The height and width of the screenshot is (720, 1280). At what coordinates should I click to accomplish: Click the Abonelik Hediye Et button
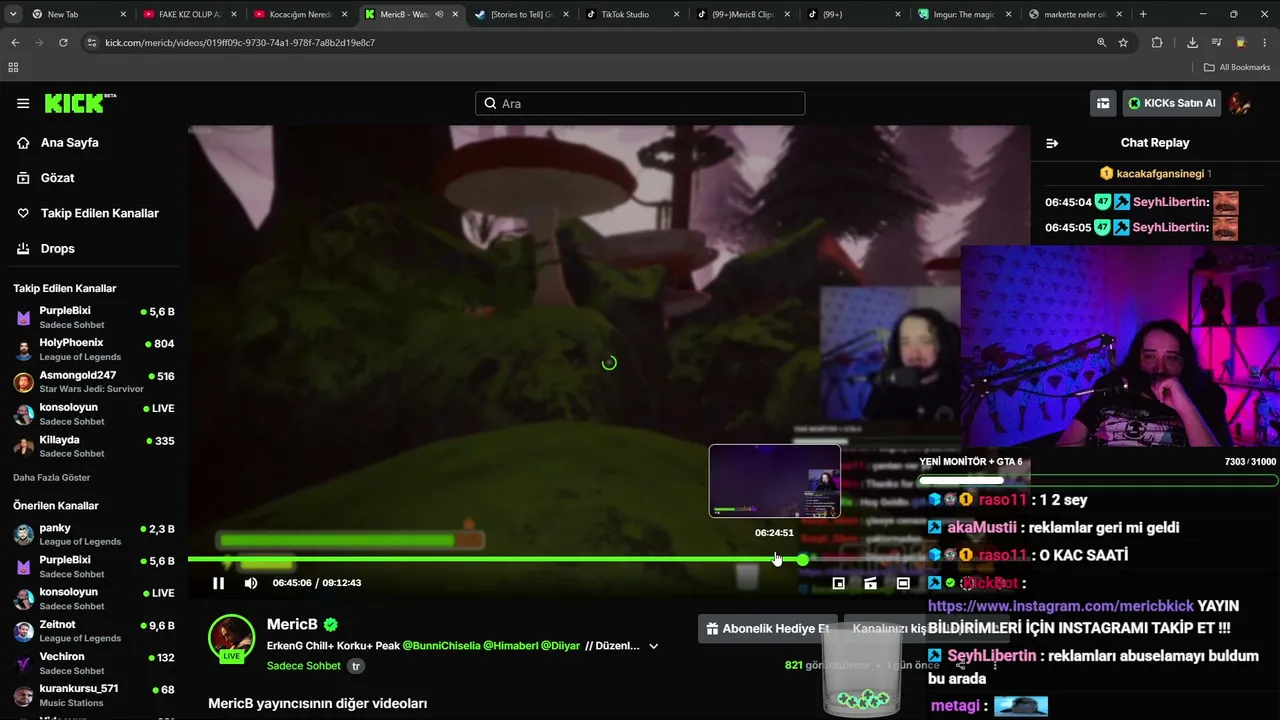tap(768, 629)
